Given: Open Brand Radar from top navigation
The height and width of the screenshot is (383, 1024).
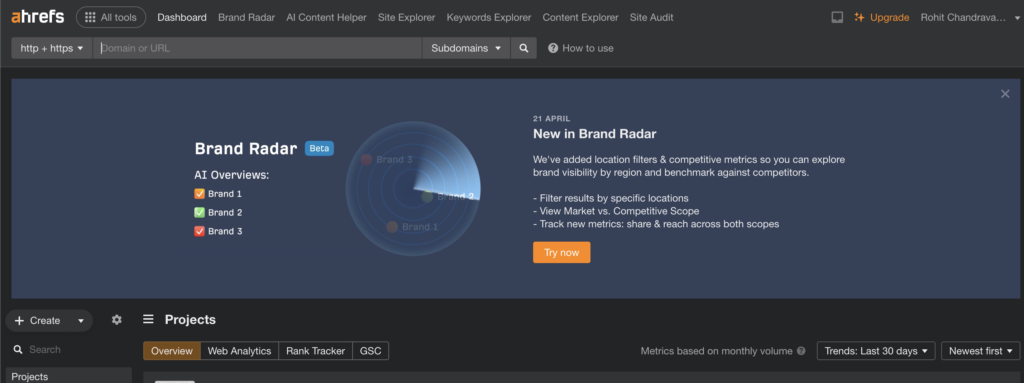Looking at the screenshot, I should [246, 18].
